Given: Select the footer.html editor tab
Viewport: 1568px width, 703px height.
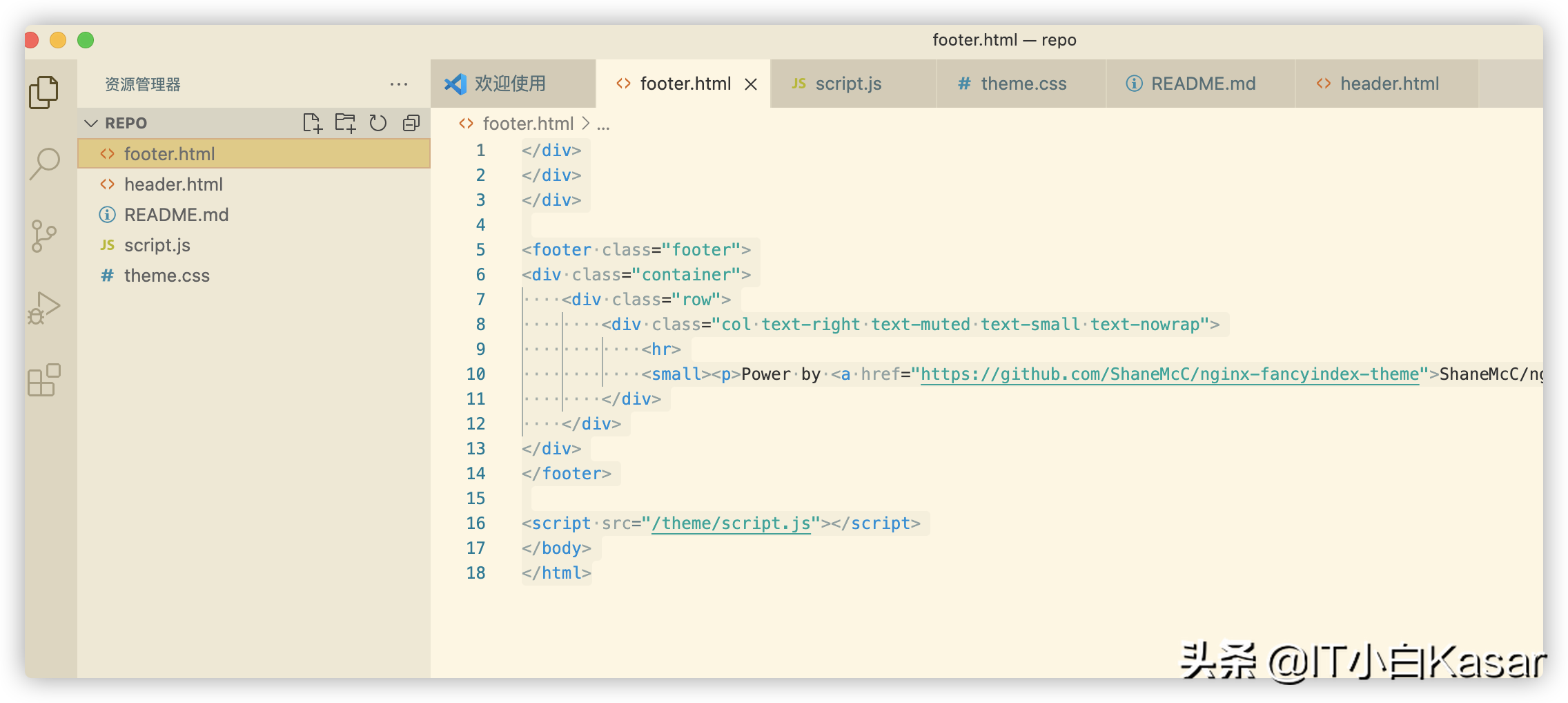Looking at the screenshot, I should (x=683, y=84).
